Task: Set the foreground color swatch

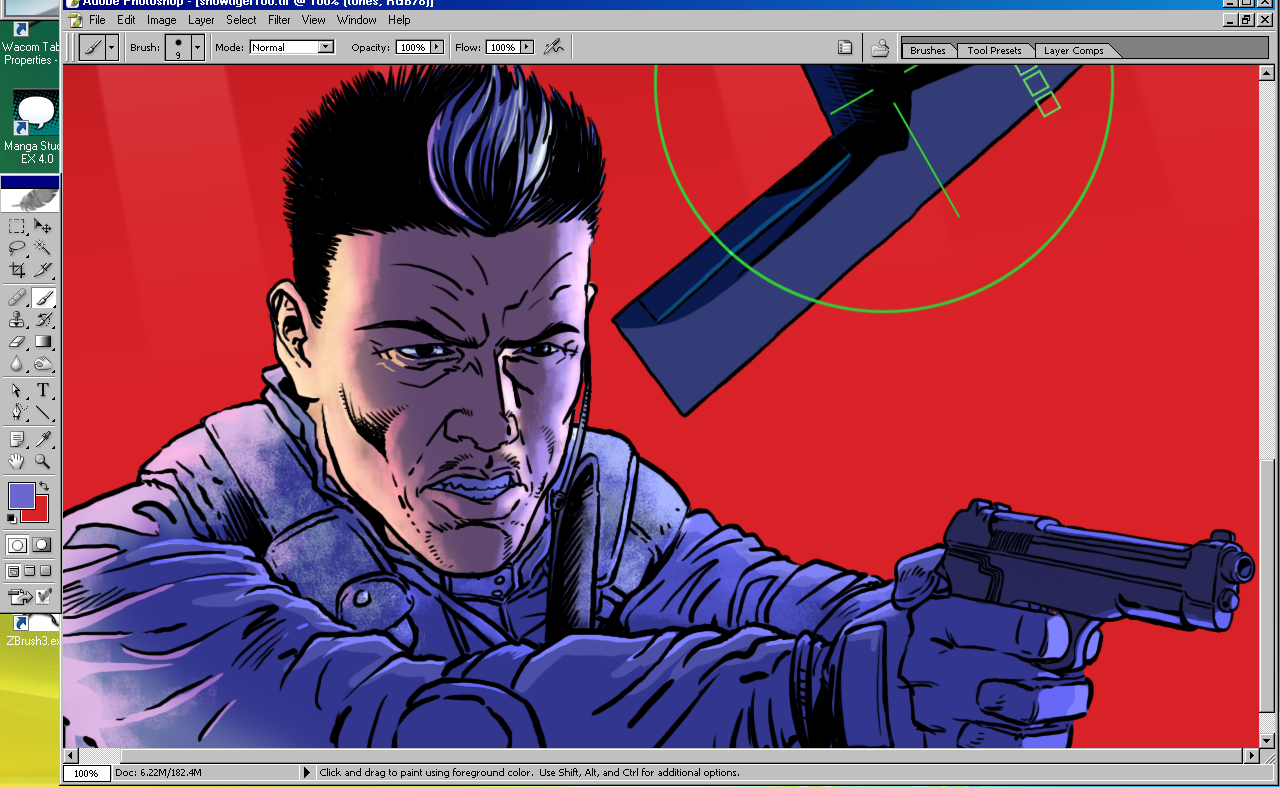Action: (x=21, y=495)
